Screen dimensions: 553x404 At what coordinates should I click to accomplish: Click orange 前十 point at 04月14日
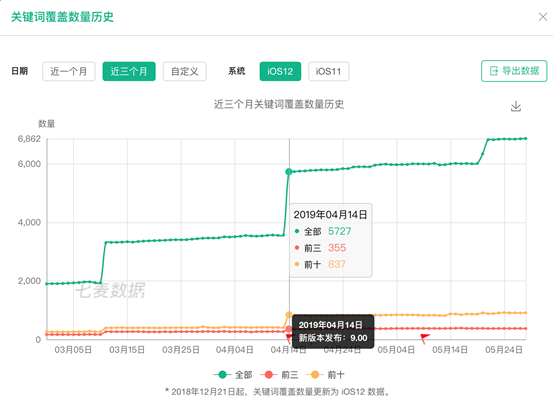point(289,314)
